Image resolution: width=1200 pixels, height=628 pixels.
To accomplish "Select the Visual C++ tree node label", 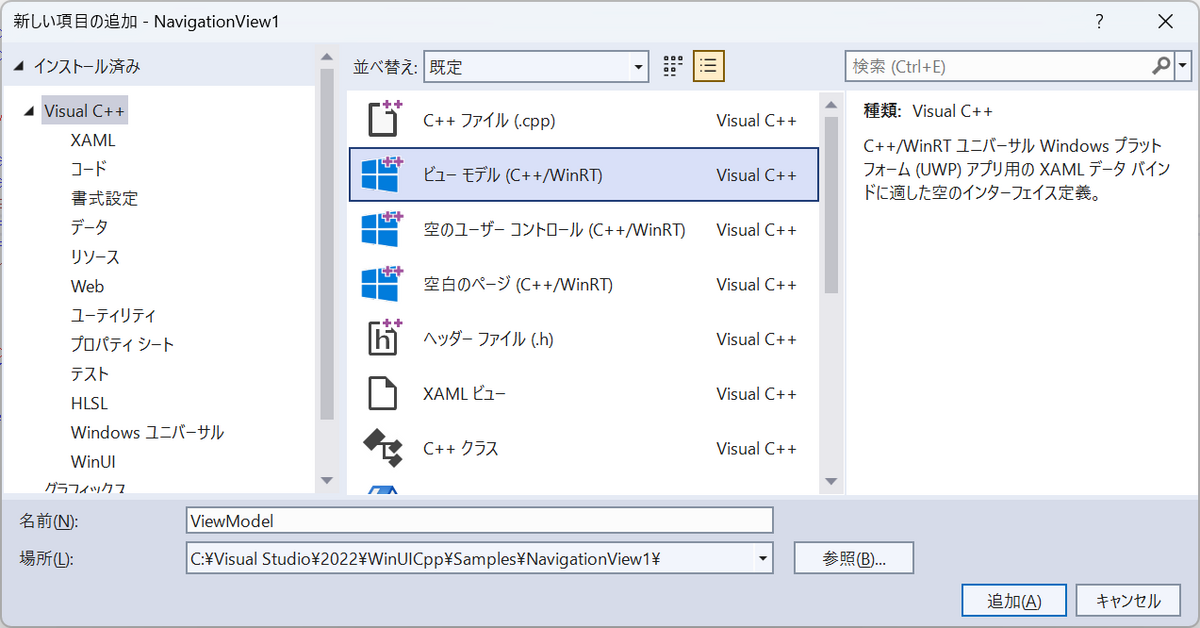I will [84, 112].
